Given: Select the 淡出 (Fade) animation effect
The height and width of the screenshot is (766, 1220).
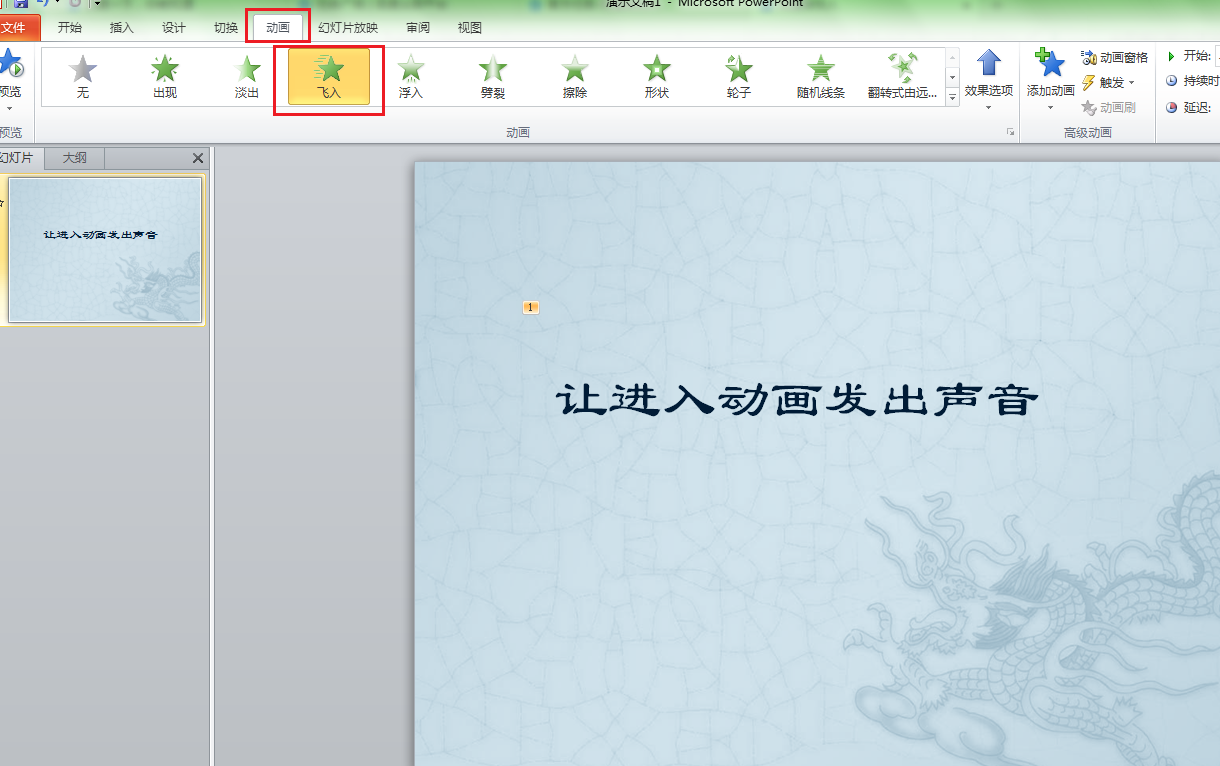Looking at the screenshot, I should [x=246, y=77].
